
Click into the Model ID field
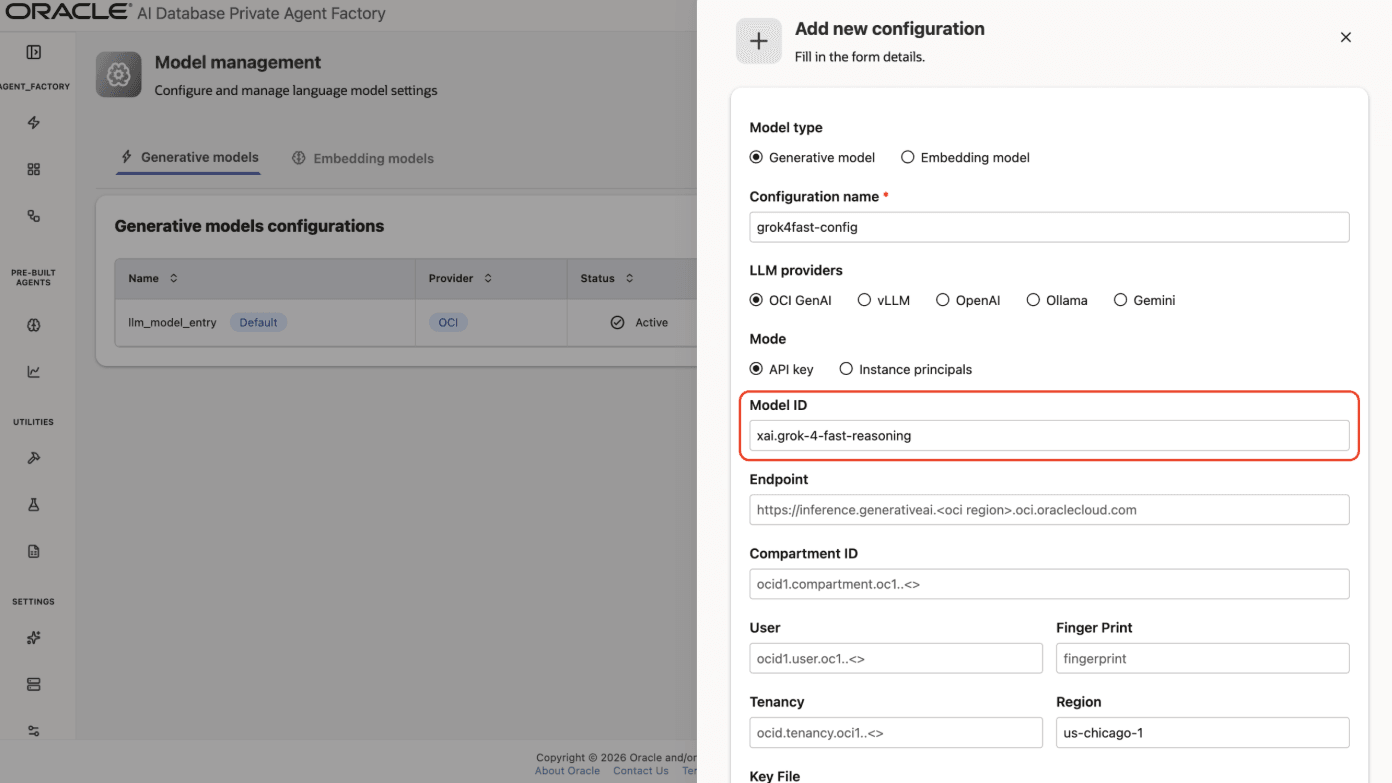point(1049,436)
